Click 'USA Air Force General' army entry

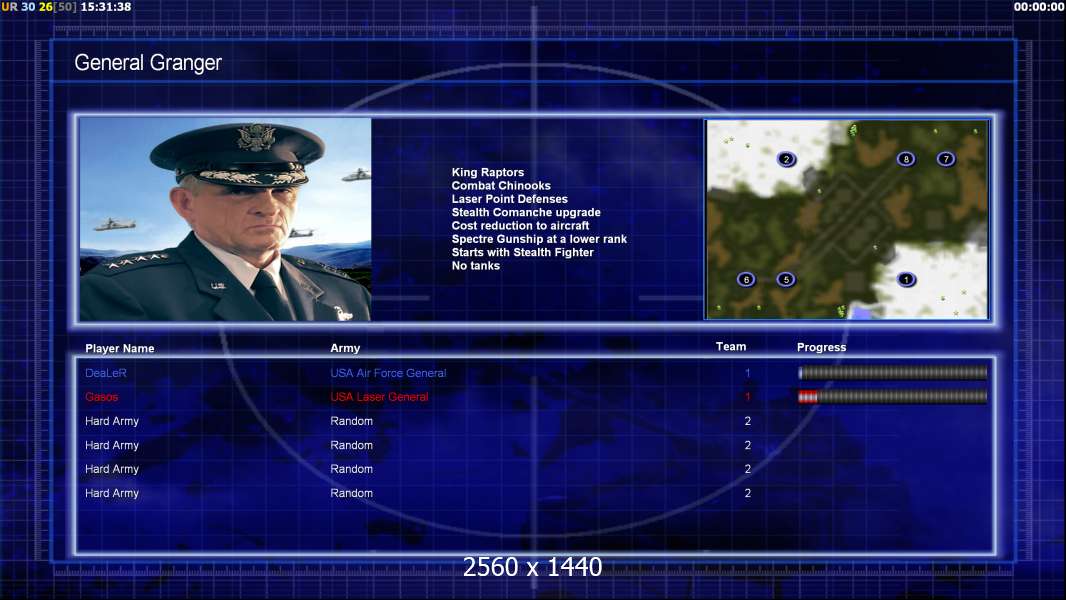point(388,373)
